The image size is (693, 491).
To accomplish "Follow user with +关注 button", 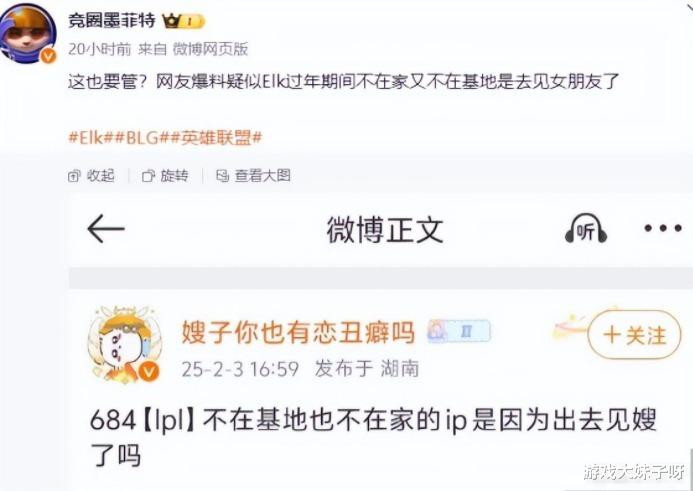I will 635,335.
